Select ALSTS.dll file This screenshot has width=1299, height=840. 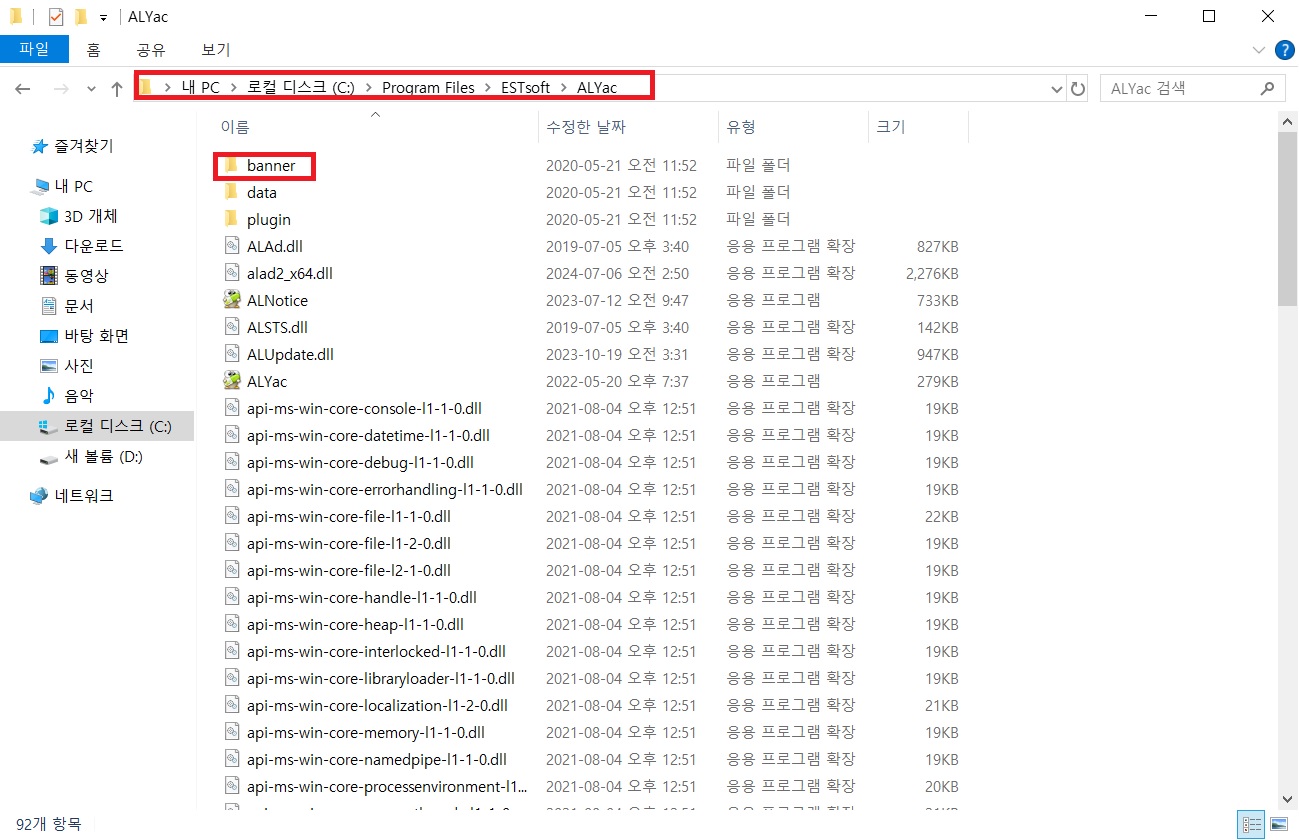[277, 327]
